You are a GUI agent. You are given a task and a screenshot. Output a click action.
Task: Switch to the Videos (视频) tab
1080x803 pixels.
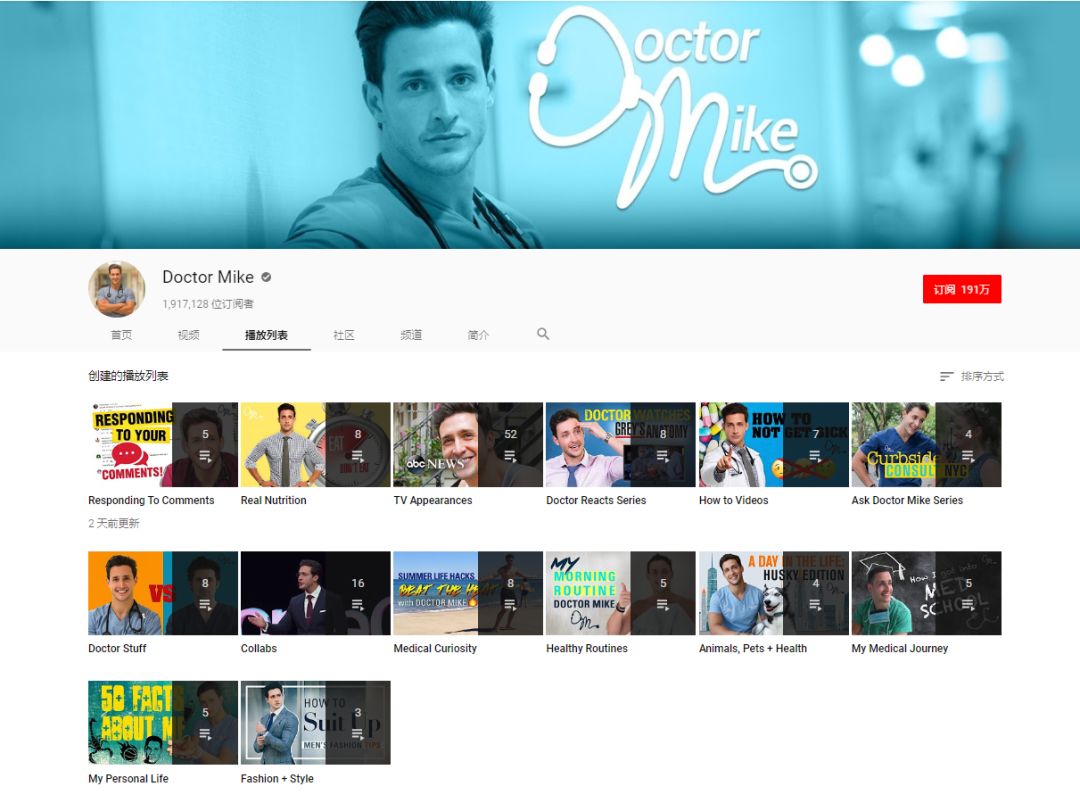(188, 335)
